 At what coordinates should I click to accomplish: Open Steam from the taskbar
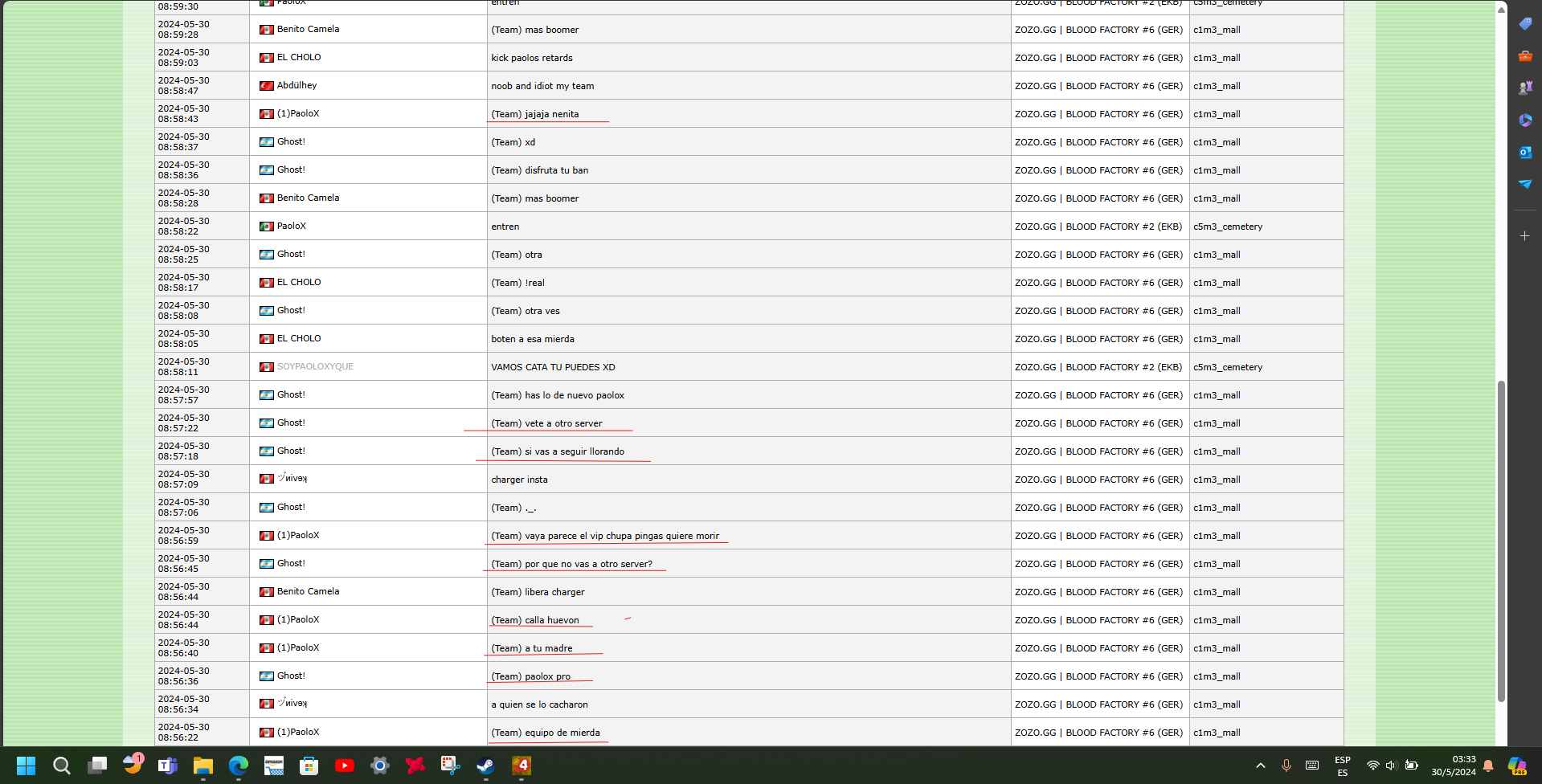pos(485,766)
